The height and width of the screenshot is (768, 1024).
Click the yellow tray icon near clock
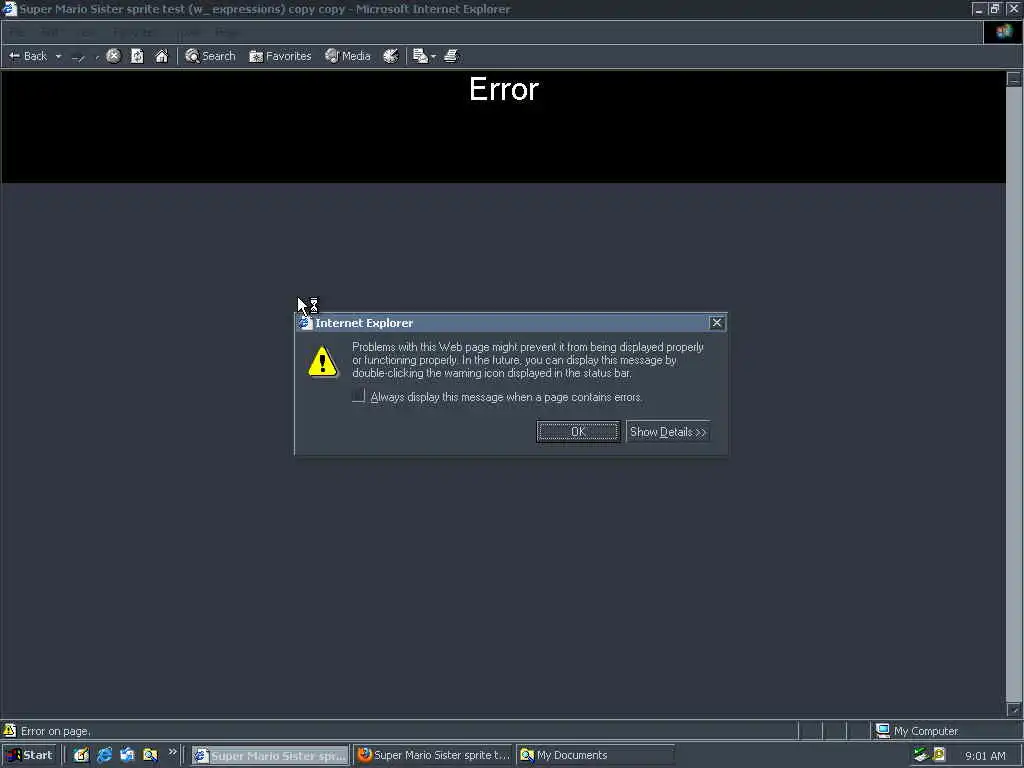pyautogui.click(x=939, y=755)
